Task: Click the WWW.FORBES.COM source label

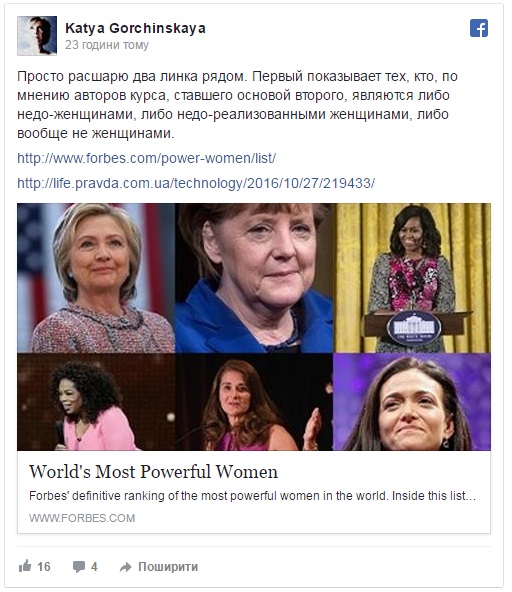Action: 82,518
